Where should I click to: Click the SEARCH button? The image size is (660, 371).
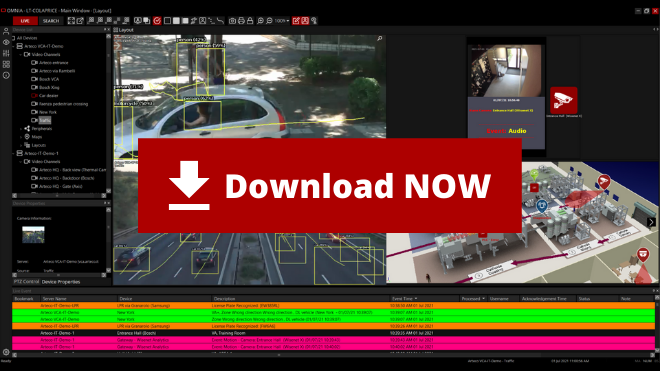click(51, 21)
